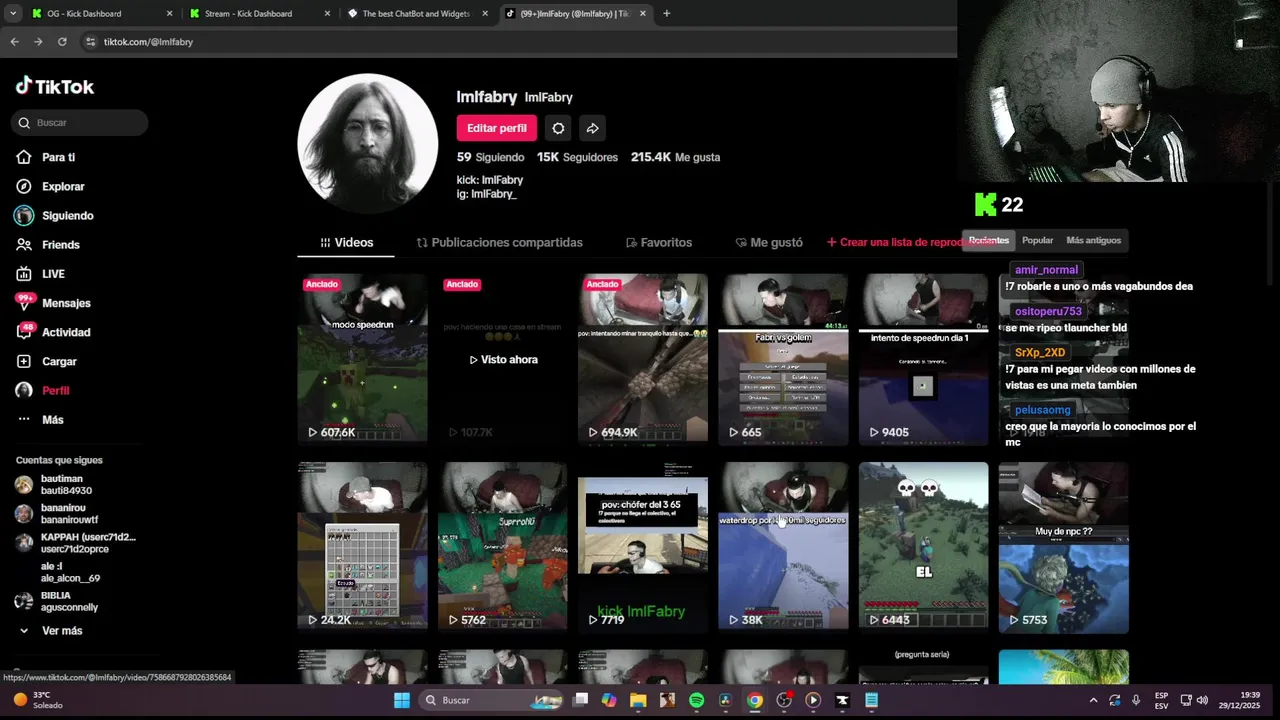This screenshot has width=1280, height=720.
Task: Go to Para ti feed
Action: [46, 157]
